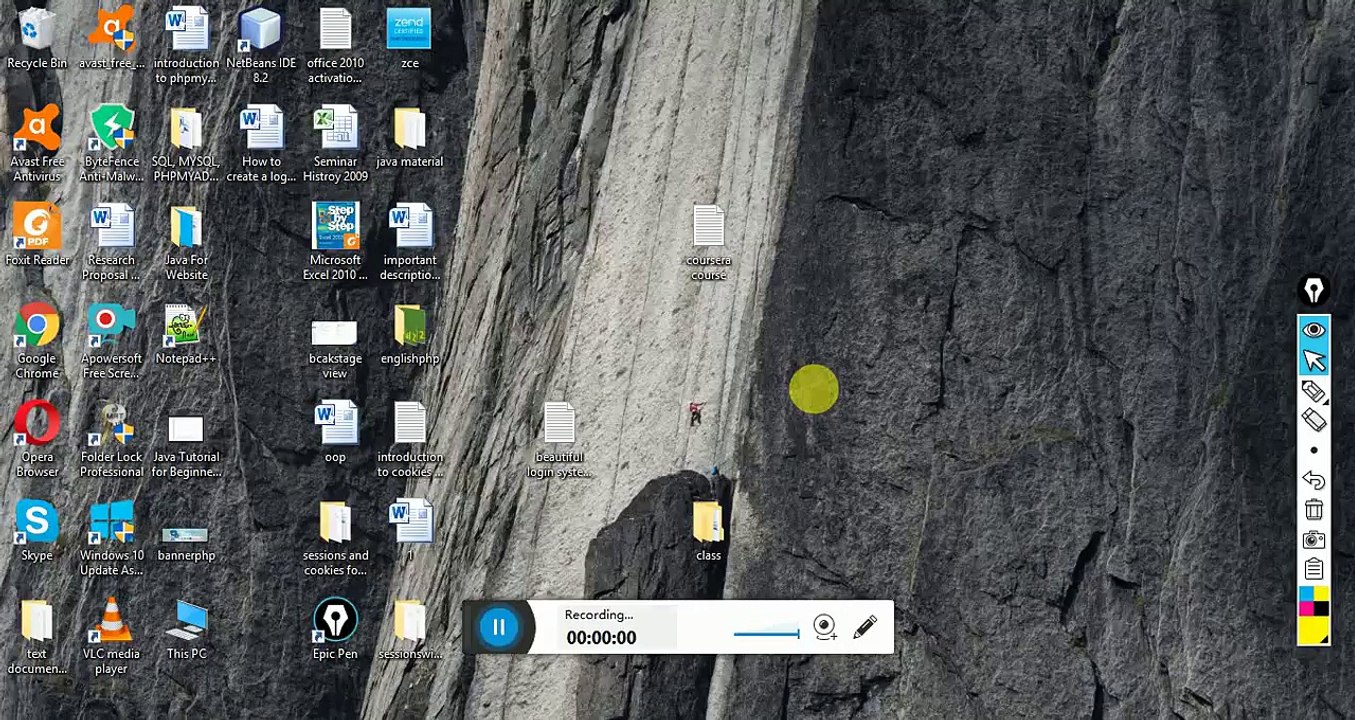
Task: Select the Windows 10 Update Assistant shortcut
Action: (x=111, y=539)
